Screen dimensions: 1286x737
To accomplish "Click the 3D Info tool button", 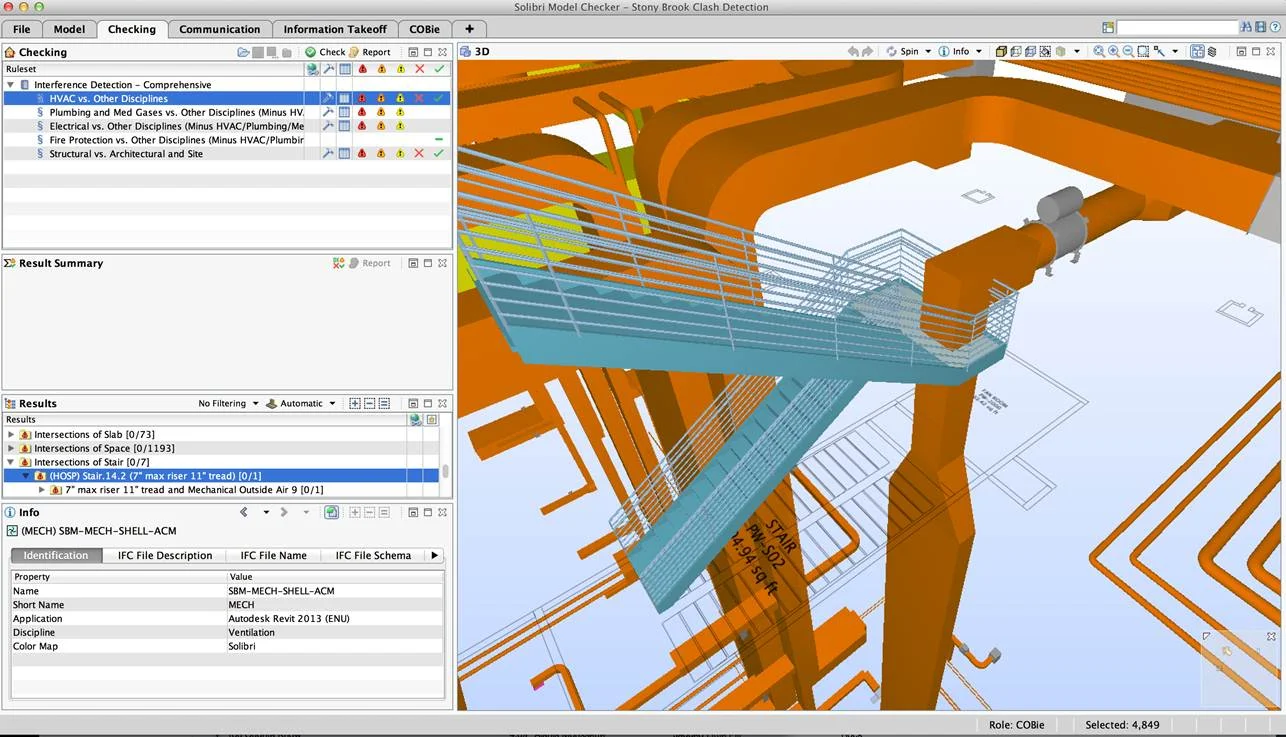I will tap(953, 51).
